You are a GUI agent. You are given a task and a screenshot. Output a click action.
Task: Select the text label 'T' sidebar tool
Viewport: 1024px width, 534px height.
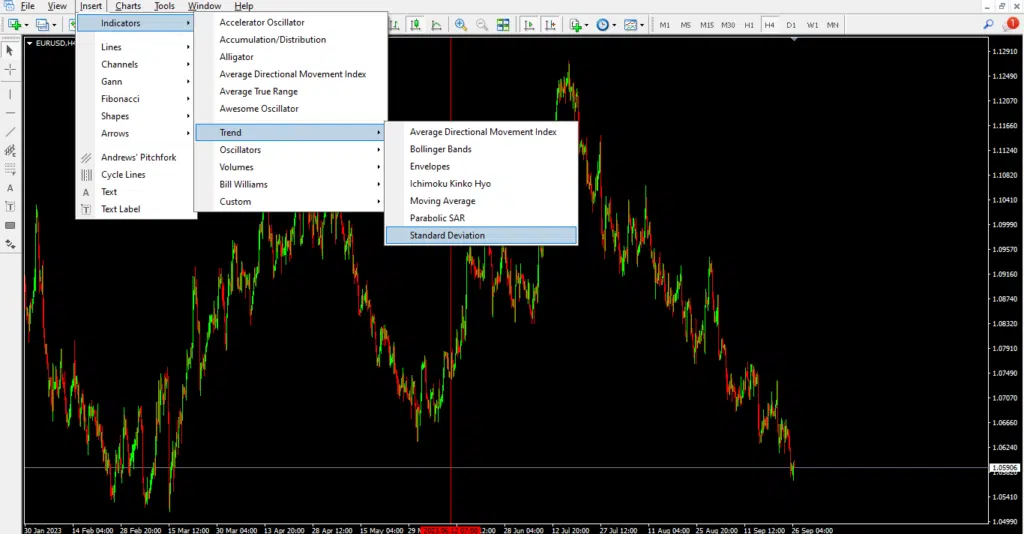10,207
